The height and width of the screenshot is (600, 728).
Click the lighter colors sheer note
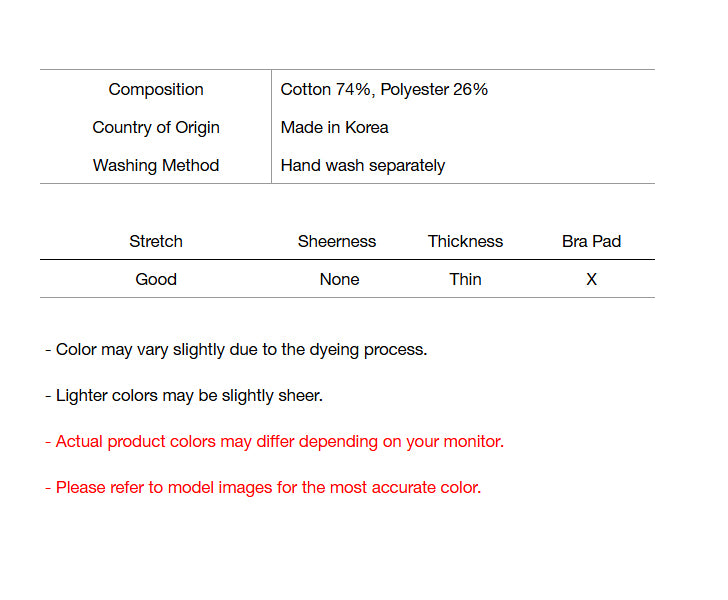[x=184, y=396]
